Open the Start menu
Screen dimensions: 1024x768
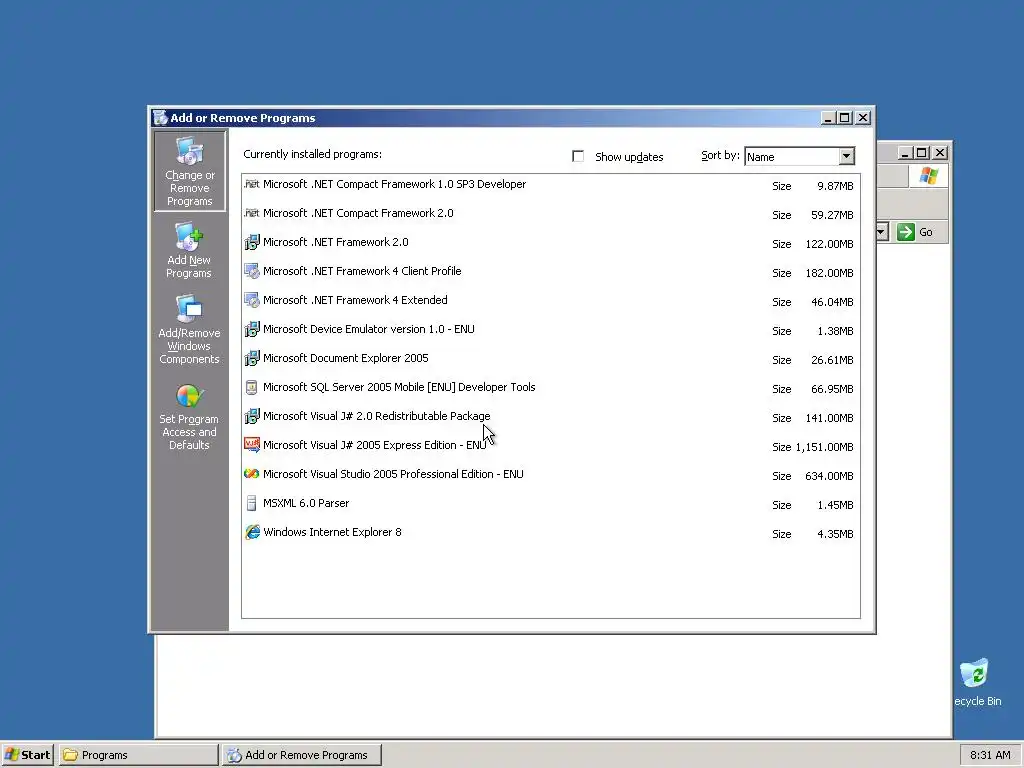pyautogui.click(x=27, y=755)
